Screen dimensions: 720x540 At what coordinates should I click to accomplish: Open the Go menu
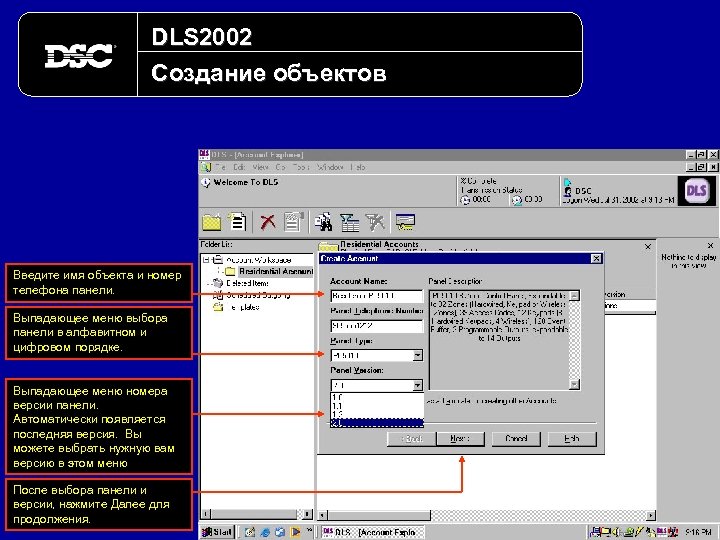click(x=280, y=167)
